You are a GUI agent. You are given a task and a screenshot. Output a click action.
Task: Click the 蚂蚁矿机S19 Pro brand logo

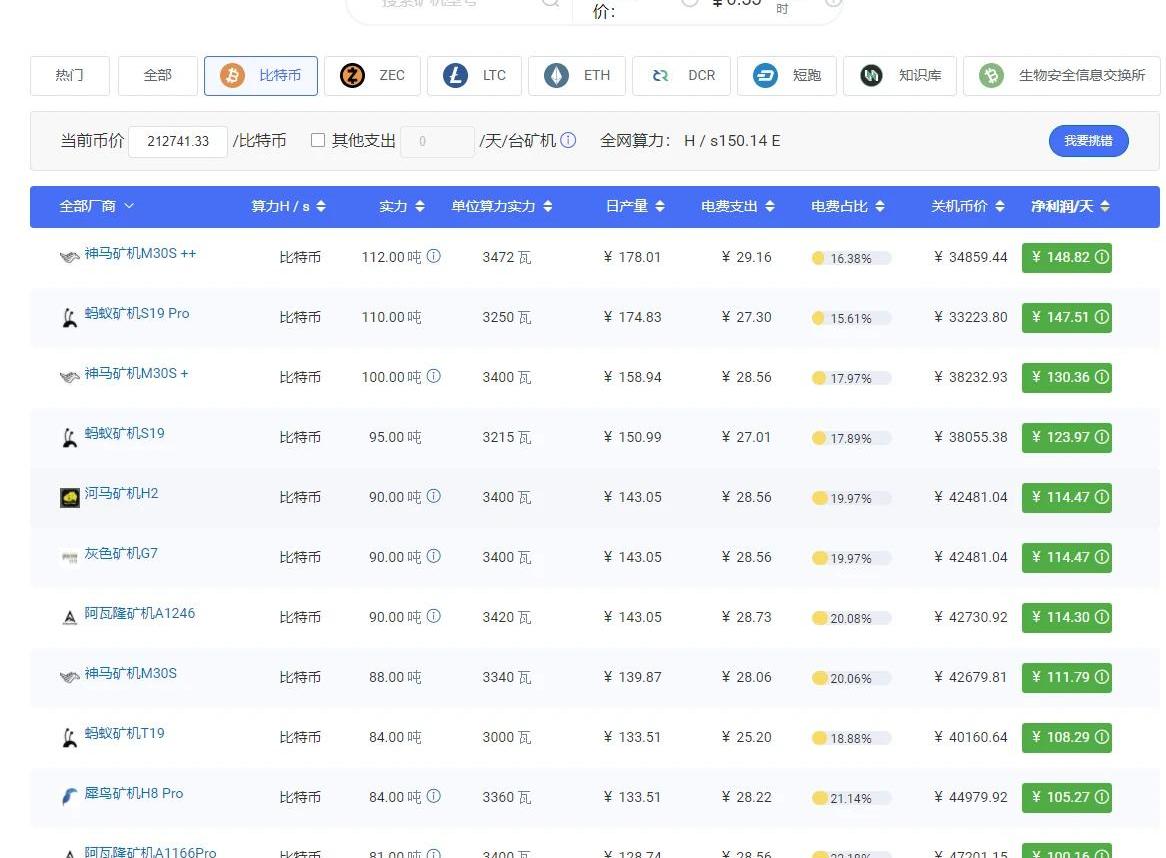[70, 318]
